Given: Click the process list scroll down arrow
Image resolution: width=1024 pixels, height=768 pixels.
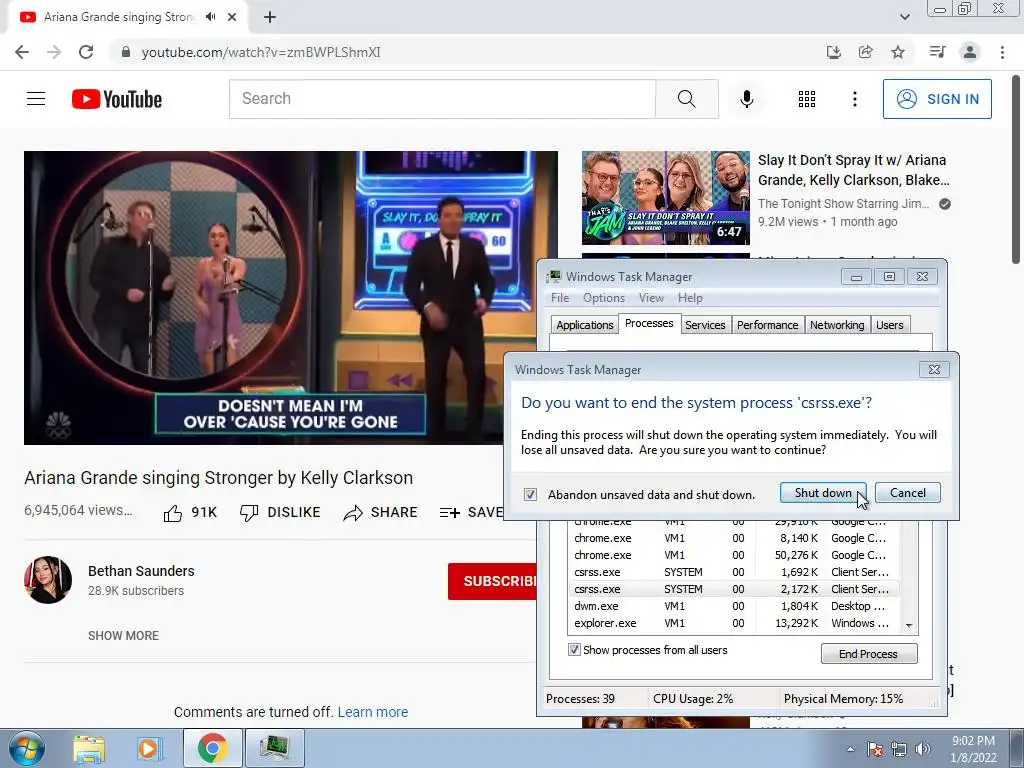Looking at the screenshot, I should [909, 626].
